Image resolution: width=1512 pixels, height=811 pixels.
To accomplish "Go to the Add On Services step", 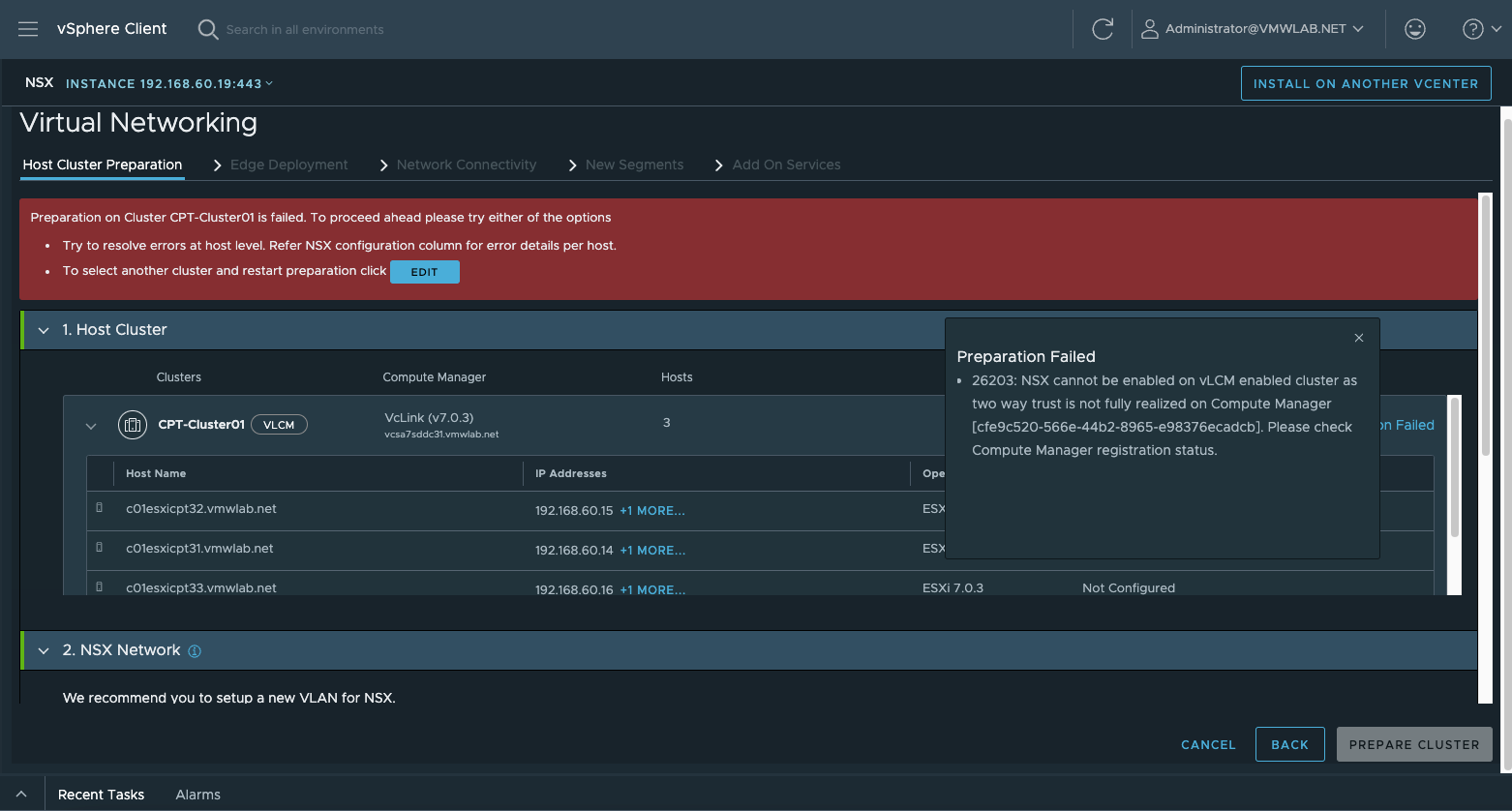I will click(x=786, y=165).
